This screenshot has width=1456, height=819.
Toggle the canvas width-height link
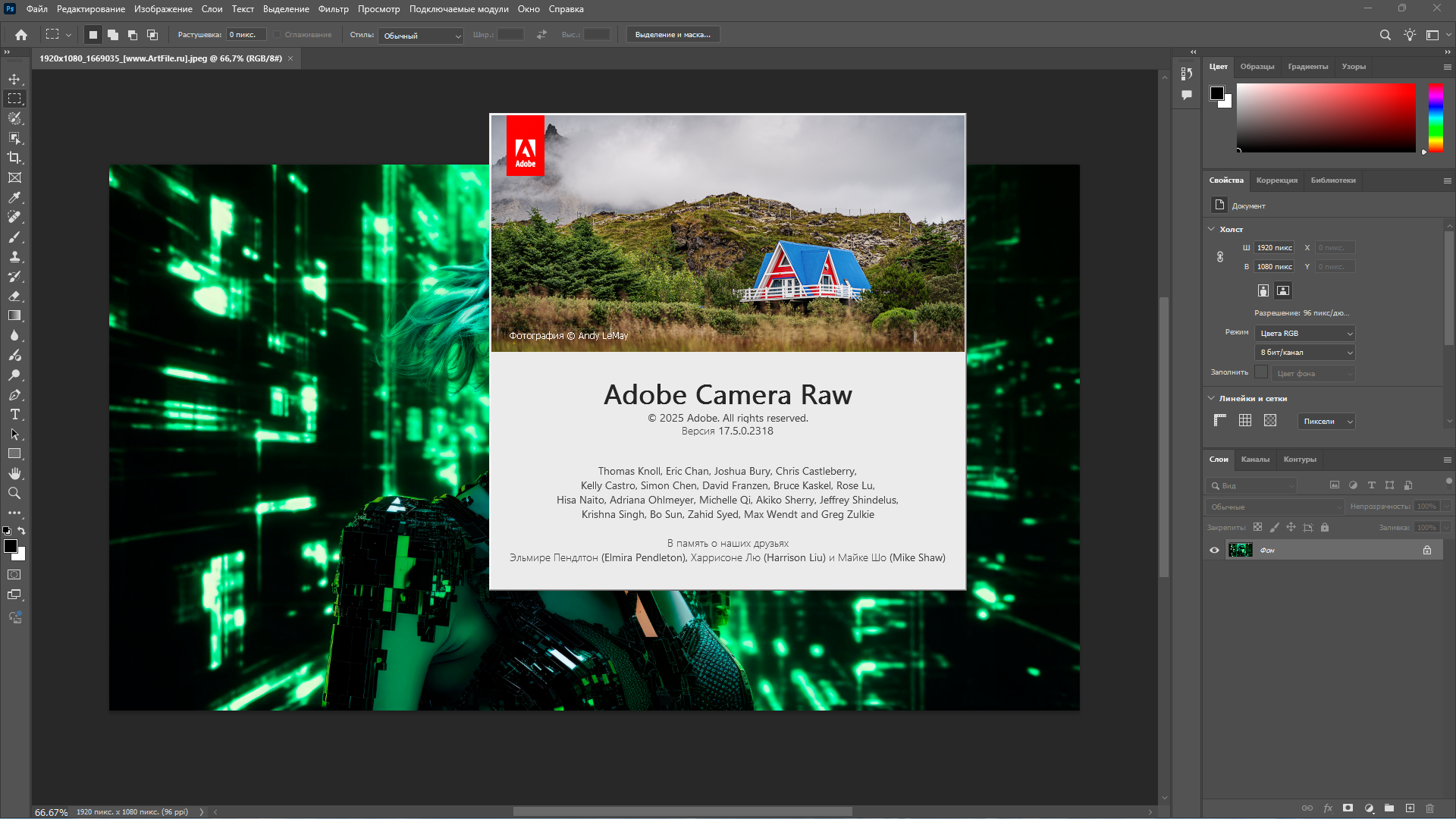point(1220,257)
